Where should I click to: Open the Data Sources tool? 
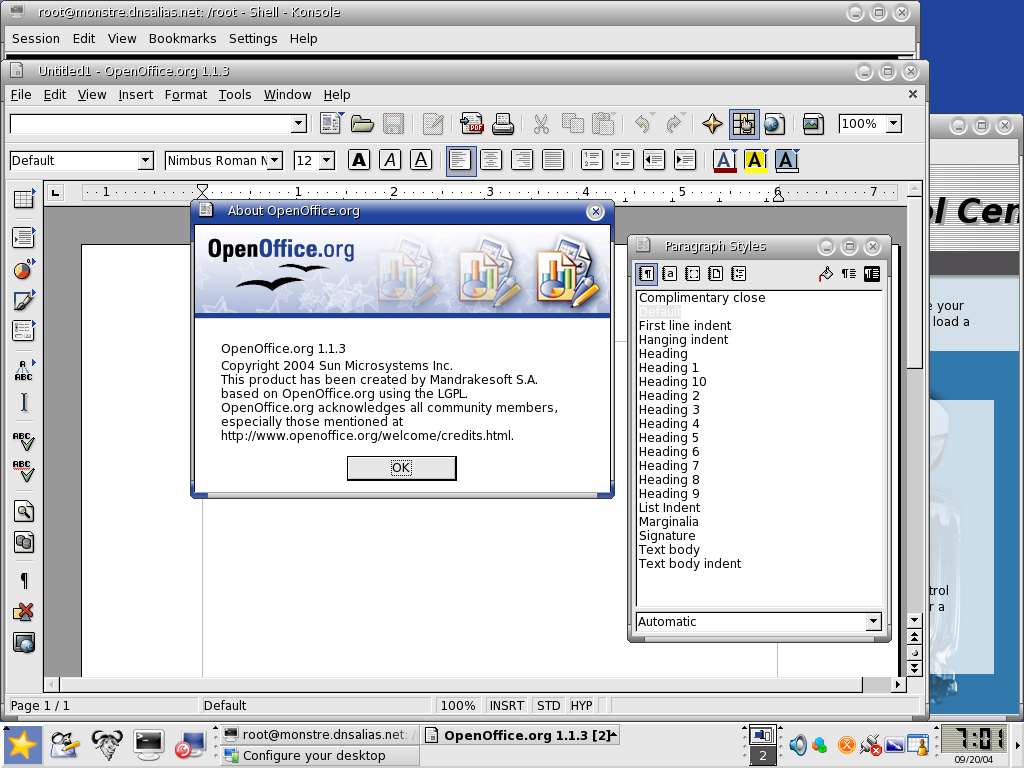click(x=24, y=542)
